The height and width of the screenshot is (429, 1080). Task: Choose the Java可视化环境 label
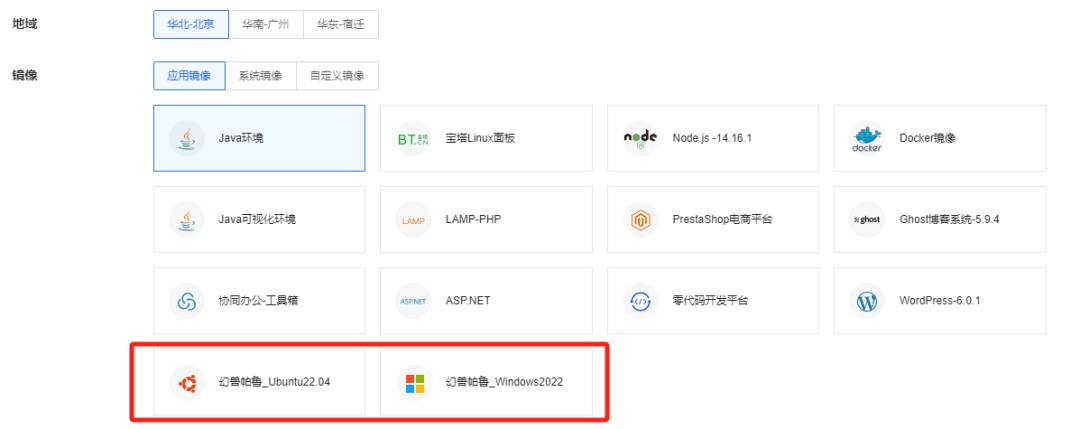(257, 220)
